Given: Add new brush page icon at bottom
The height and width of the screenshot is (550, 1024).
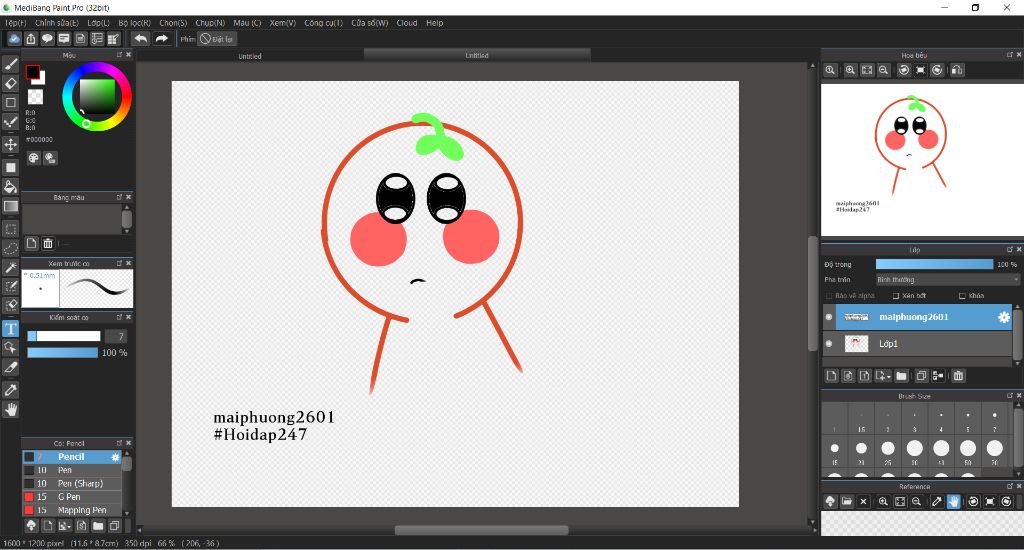Looking at the screenshot, I should 48,525.
